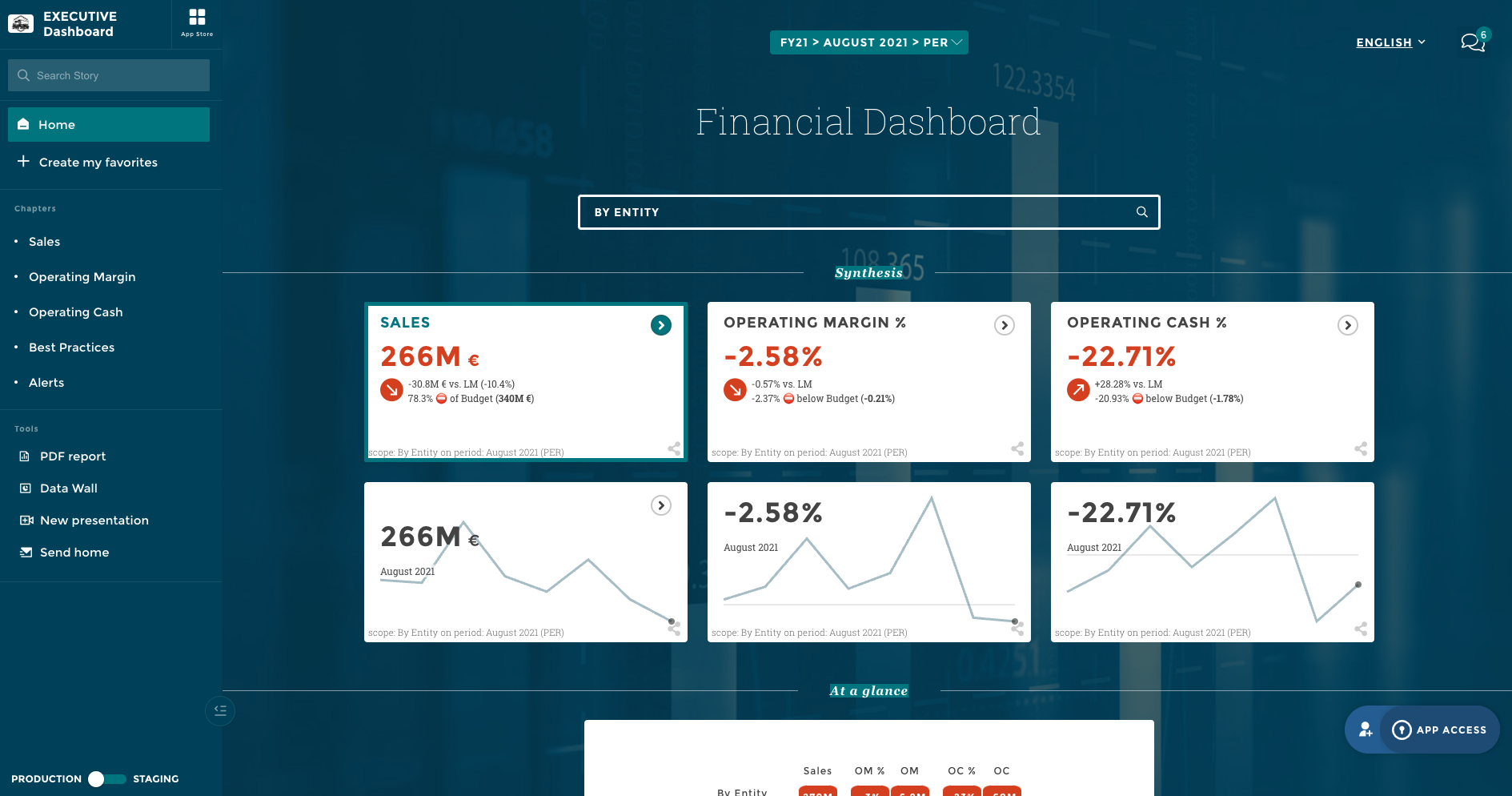Open the App Access panel
The height and width of the screenshot is (796, 1512).
coord(1439,730)
